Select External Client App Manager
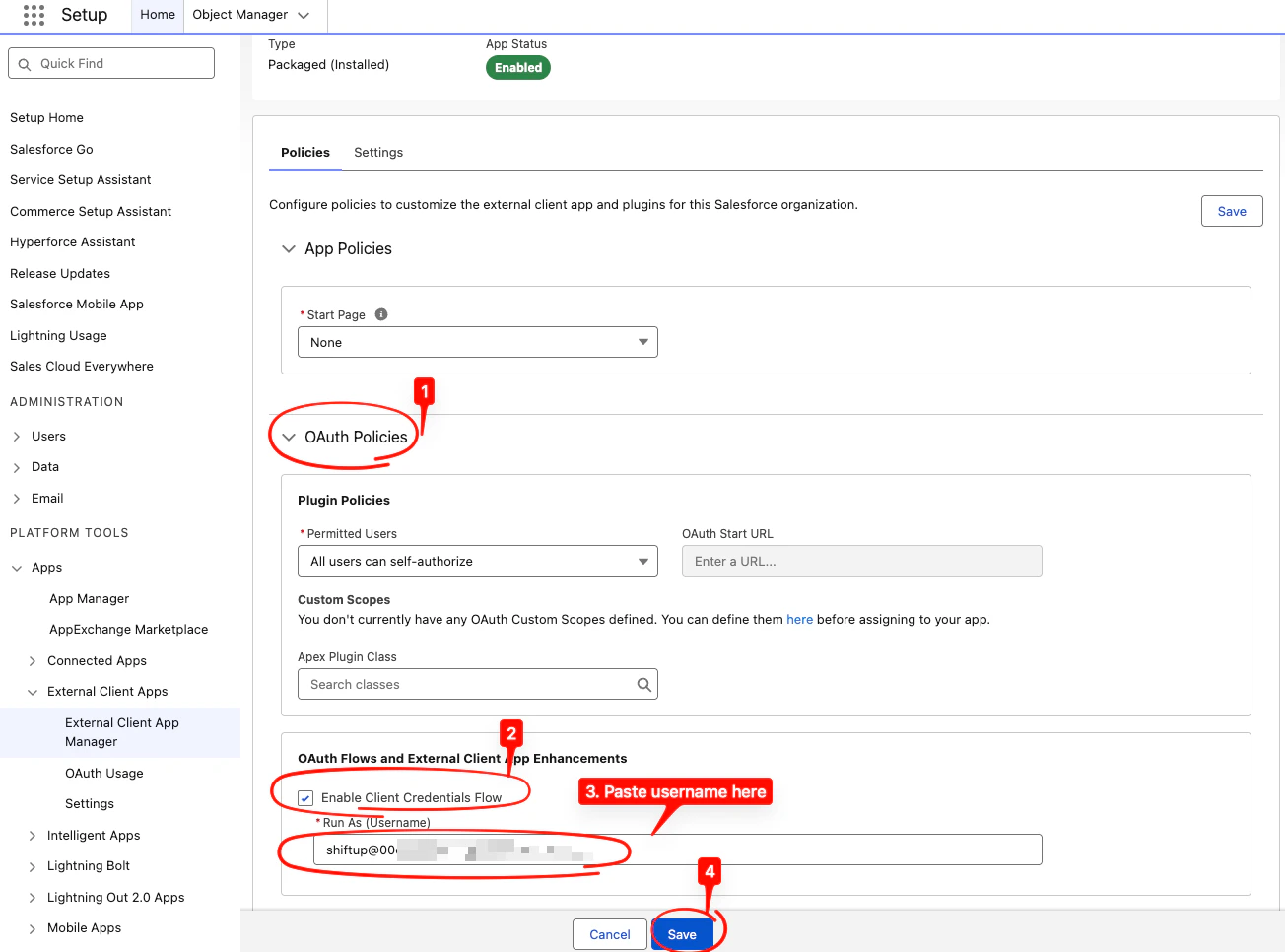Viewport: 1285px width, 952px height. [x=122, y=732]
